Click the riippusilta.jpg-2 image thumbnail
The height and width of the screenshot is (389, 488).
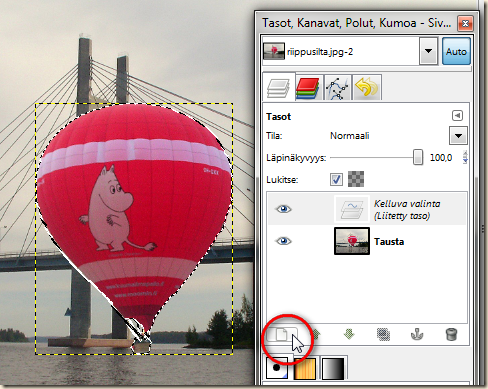(274, 51)
